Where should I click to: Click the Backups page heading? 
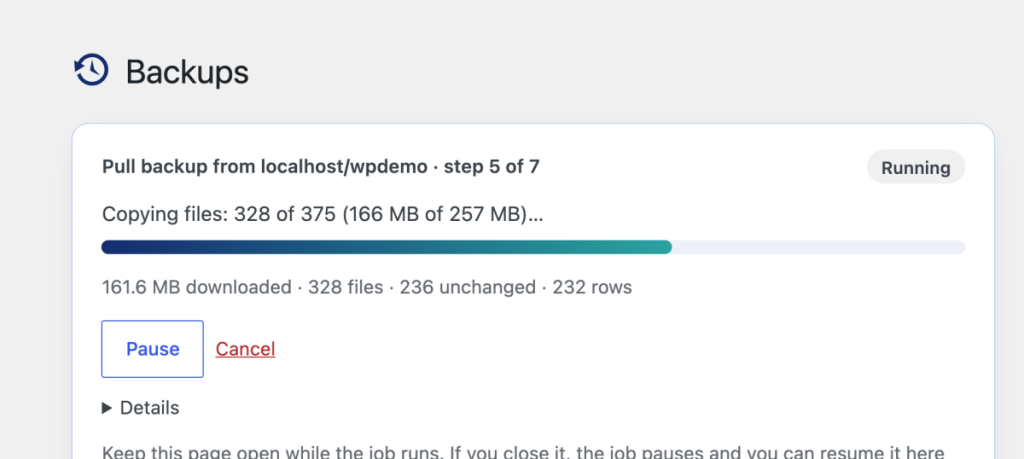click(x=187, y=72)
